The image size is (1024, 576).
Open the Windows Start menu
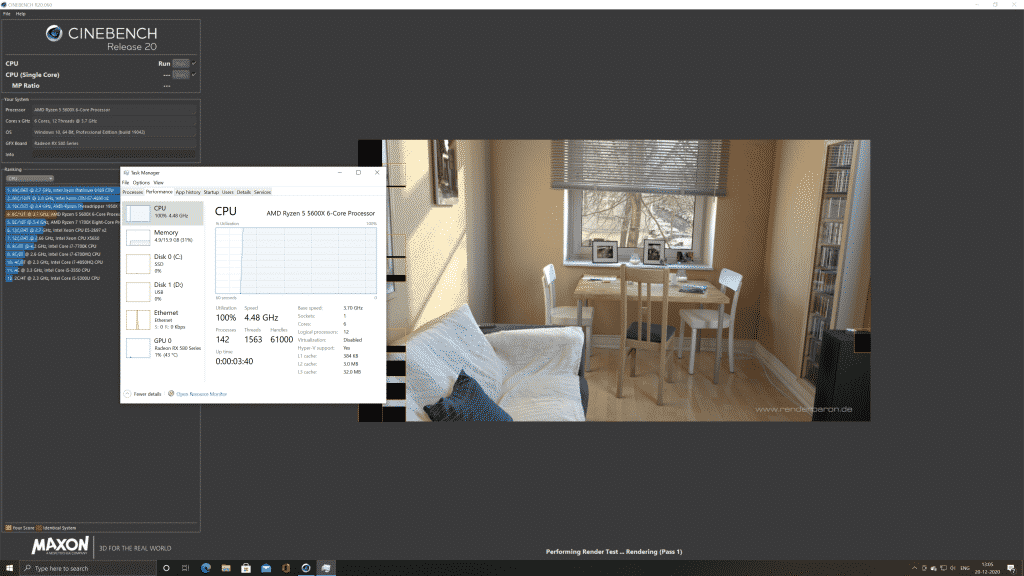click(x=9, y=568)
